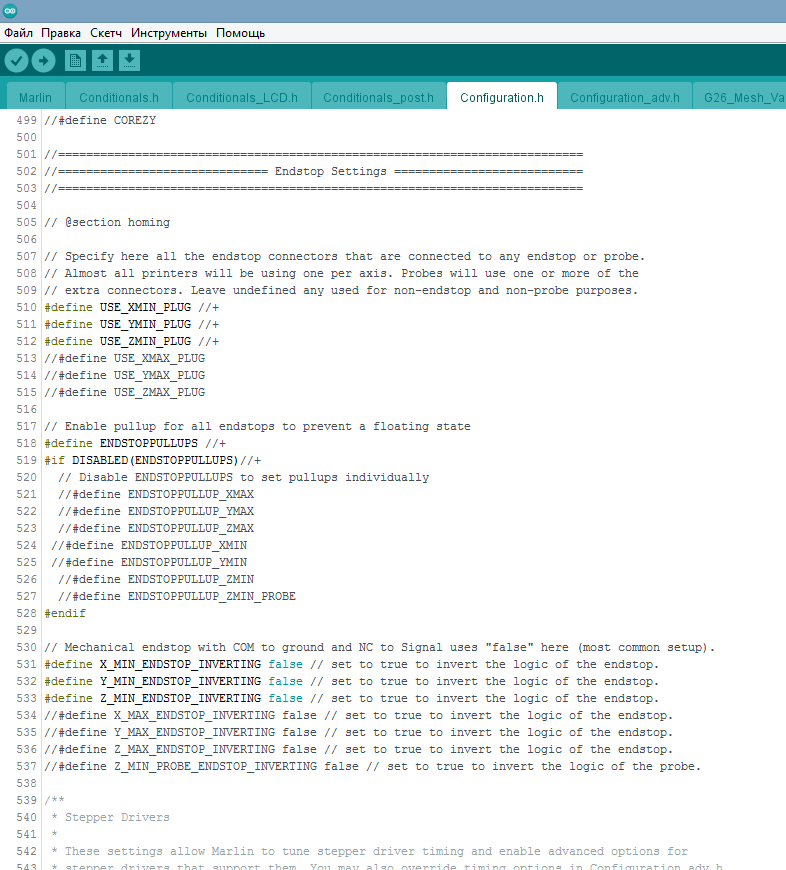Click the Arduino logo in the title bar
Screen dimensions: 786x870
click(10, 11)
